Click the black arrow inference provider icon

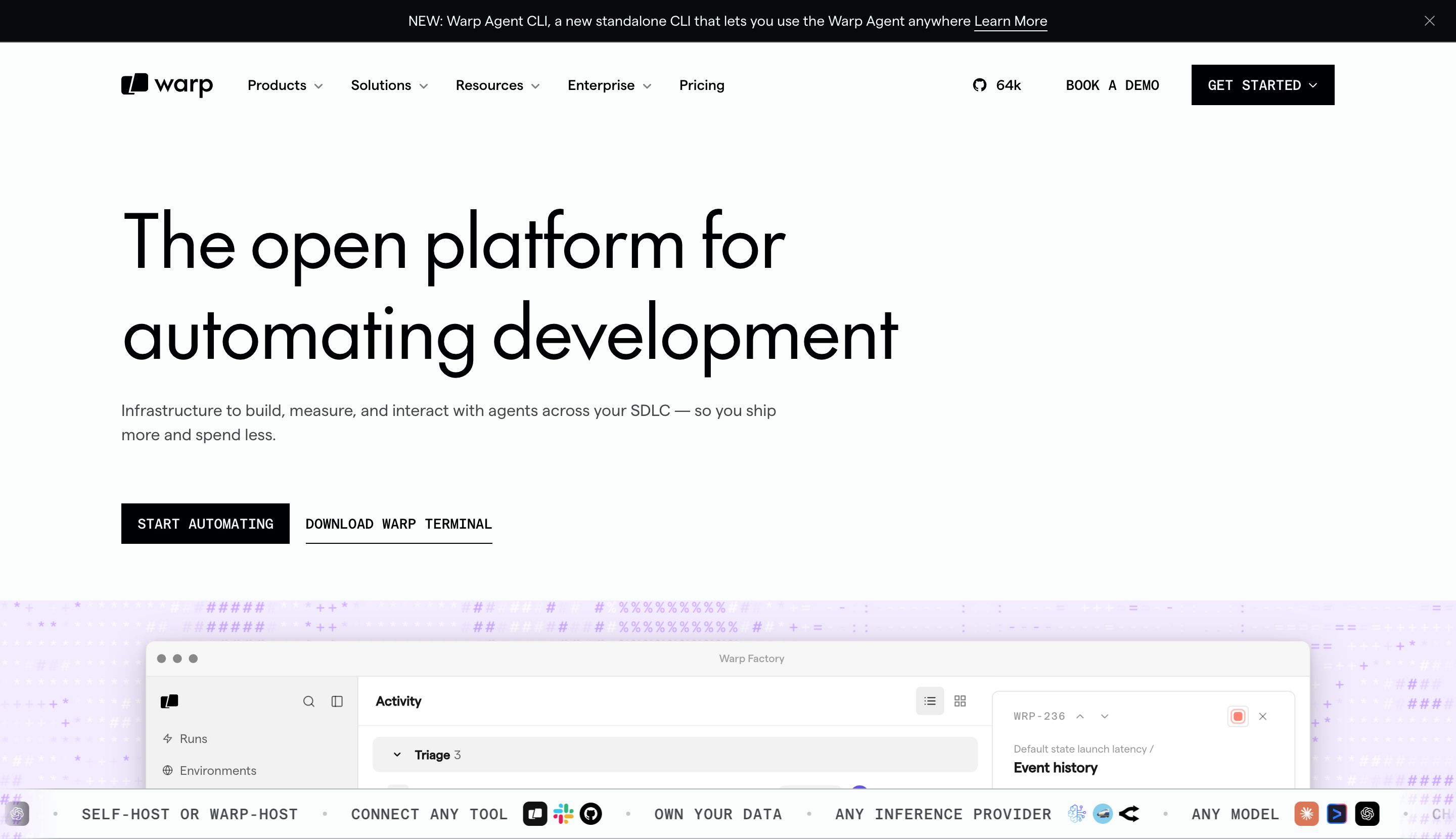click(x=1129, y=814)
